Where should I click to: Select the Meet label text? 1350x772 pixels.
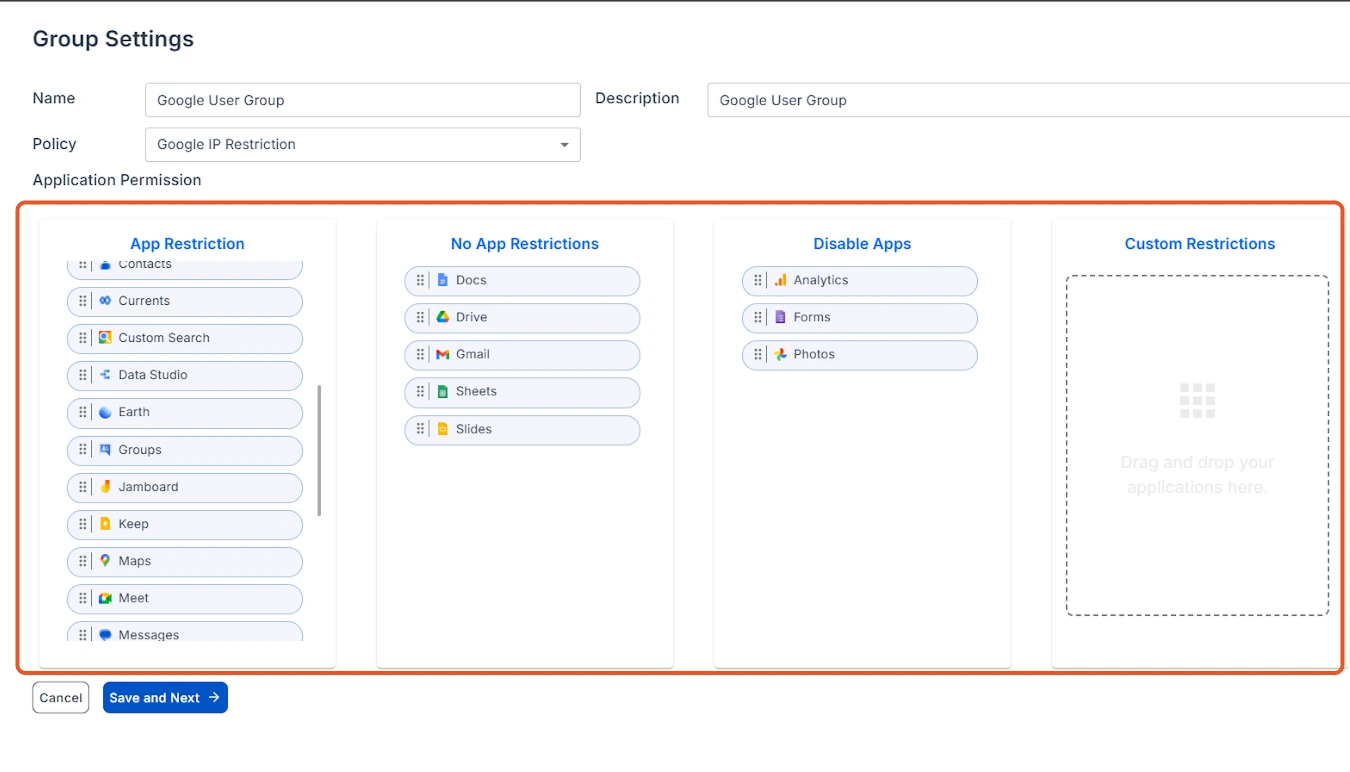pyautogui.click(x=134, y=598)
